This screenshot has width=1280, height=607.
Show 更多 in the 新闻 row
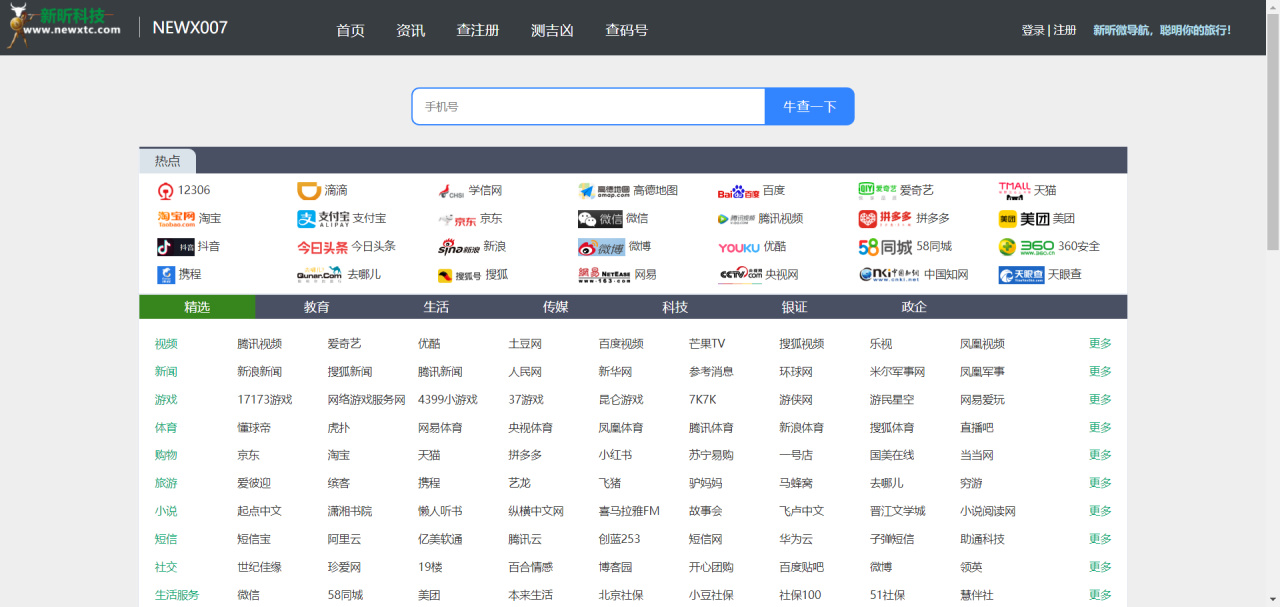click(1100, 371)
